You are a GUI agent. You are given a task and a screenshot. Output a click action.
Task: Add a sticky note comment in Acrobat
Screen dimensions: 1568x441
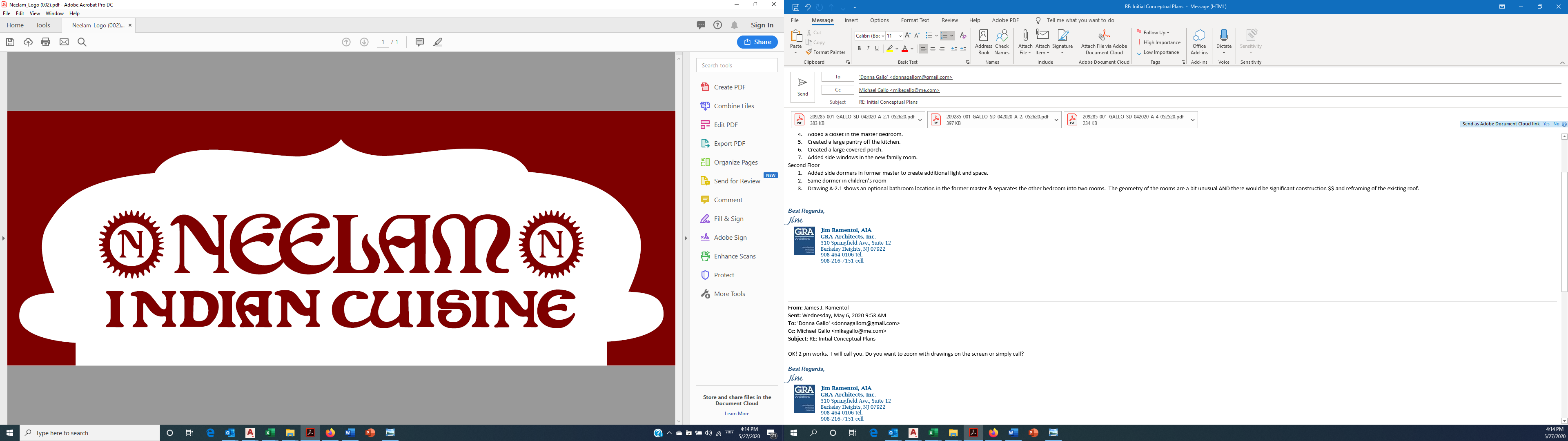pyautogui.click(x=419, y=42)
